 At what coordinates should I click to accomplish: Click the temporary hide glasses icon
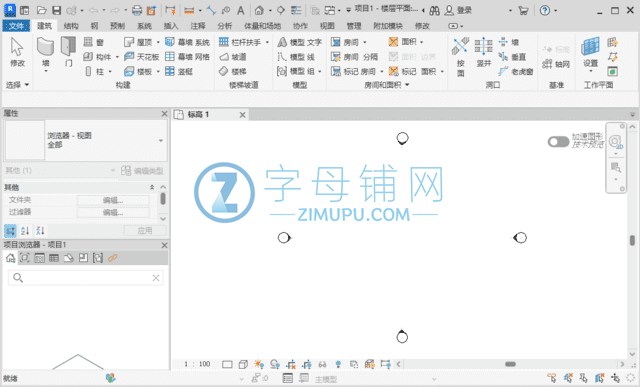click(x=322, y=364)
